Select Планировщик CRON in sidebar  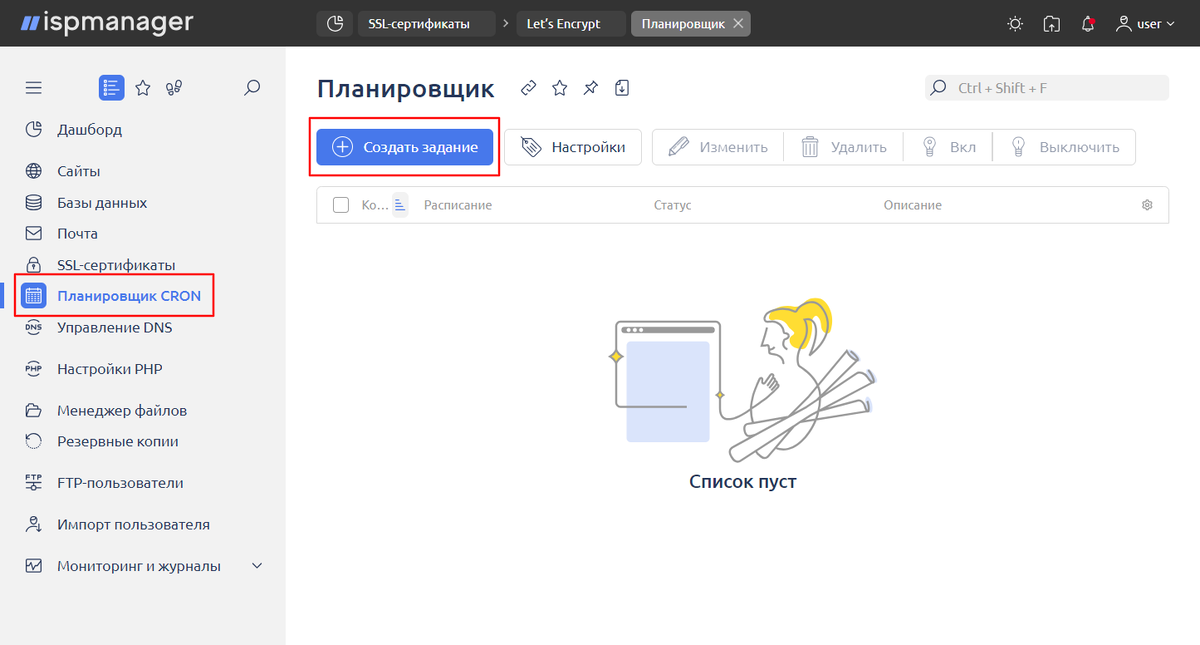point(128,296)
